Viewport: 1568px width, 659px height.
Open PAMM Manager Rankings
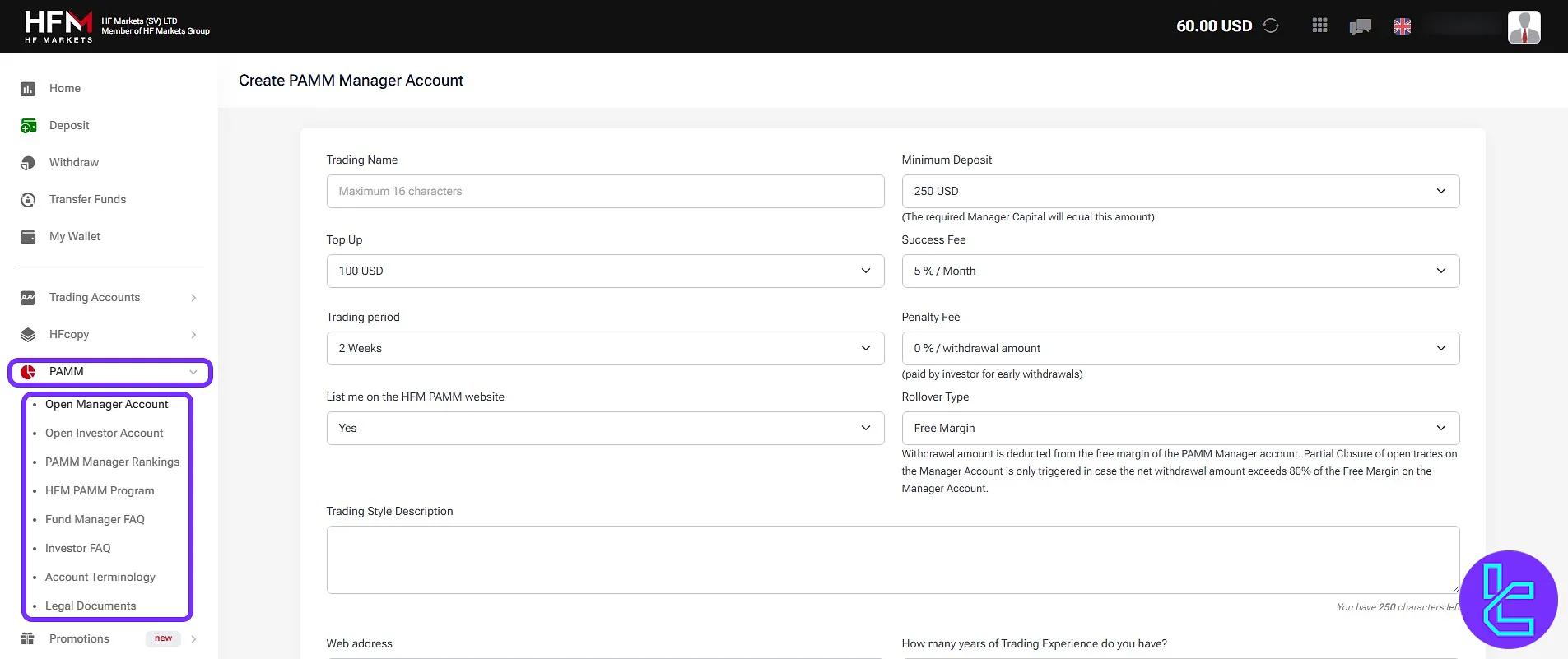point(112,462)
